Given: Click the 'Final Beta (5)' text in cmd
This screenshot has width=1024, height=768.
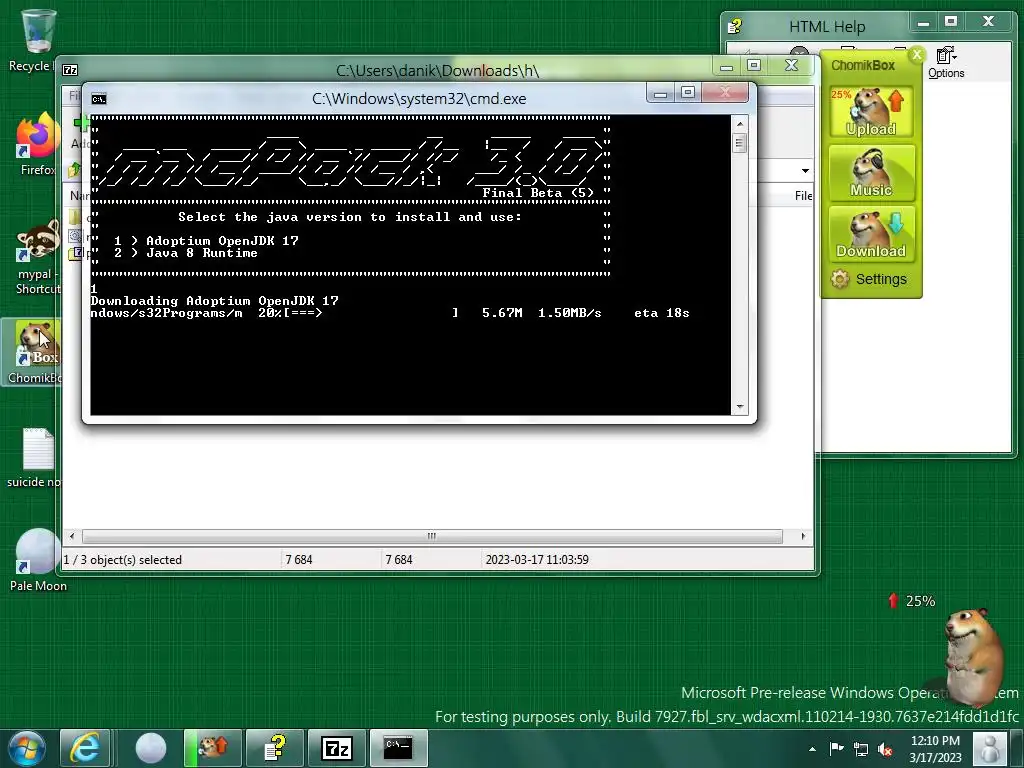Looking at the screenshot, I should 538,193.
